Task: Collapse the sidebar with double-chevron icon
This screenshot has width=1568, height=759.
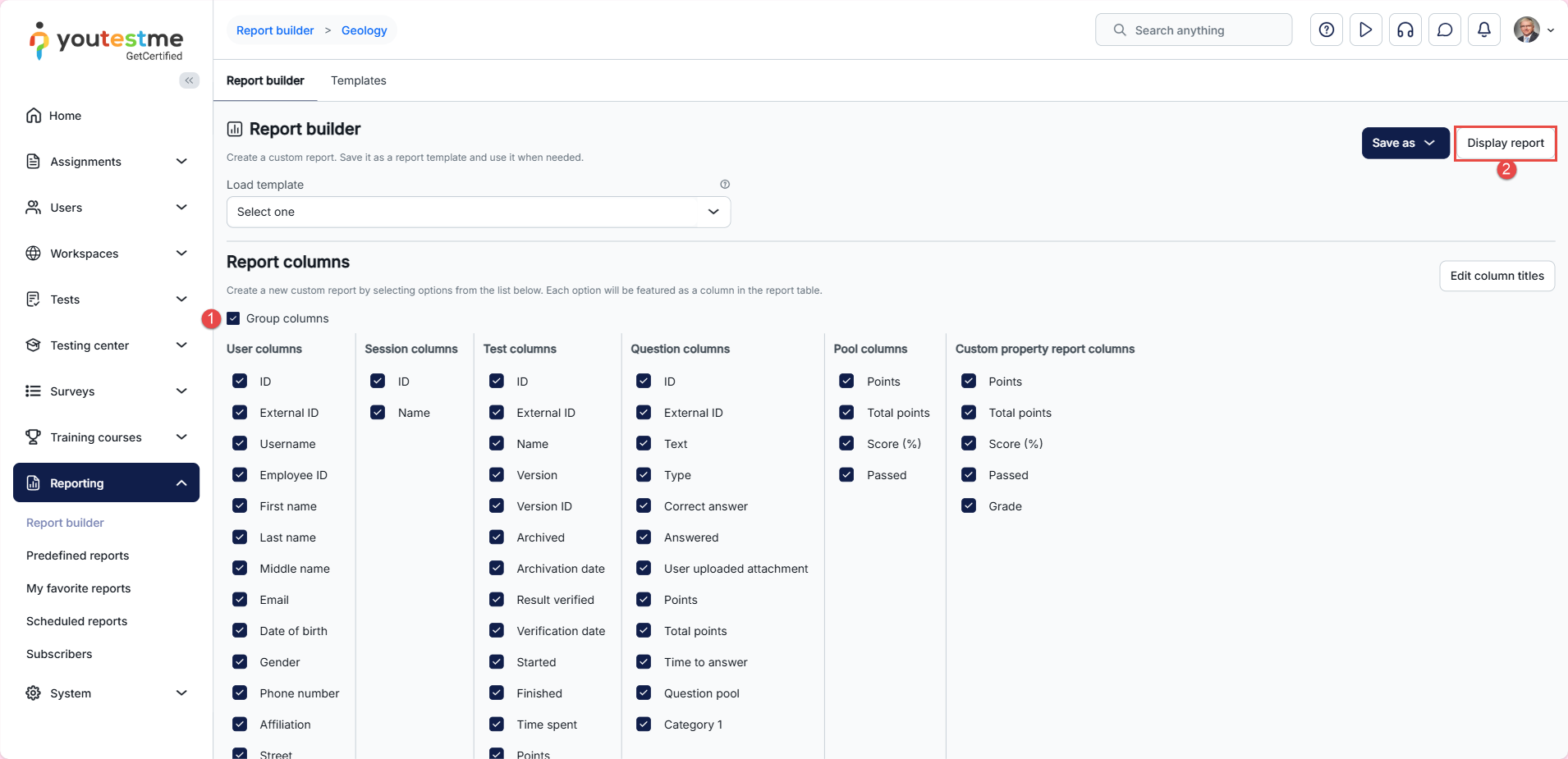Action: (189, 80)
